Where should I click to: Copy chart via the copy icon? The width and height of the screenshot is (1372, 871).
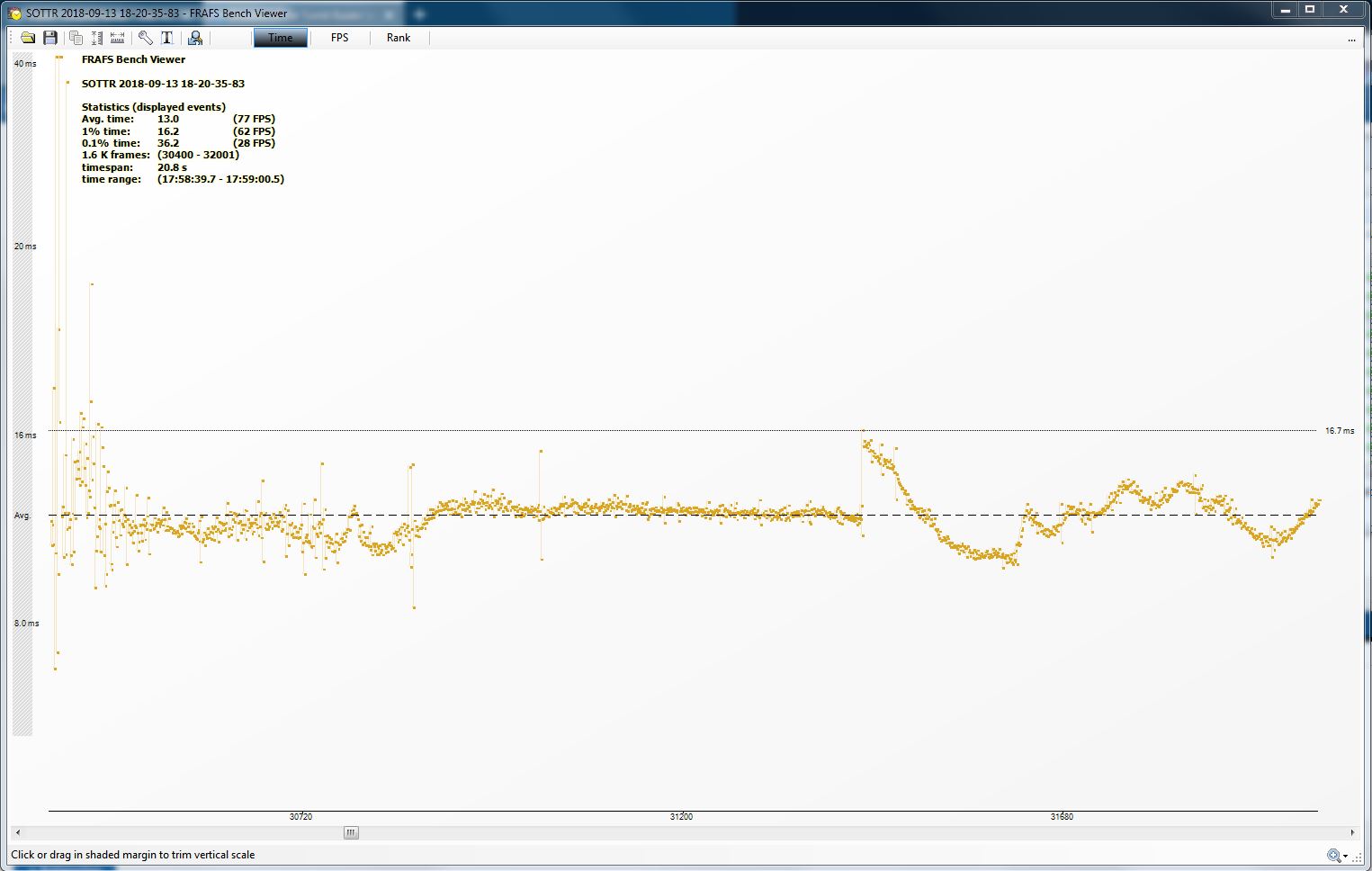pyautogui.click(x=76, y=38)
